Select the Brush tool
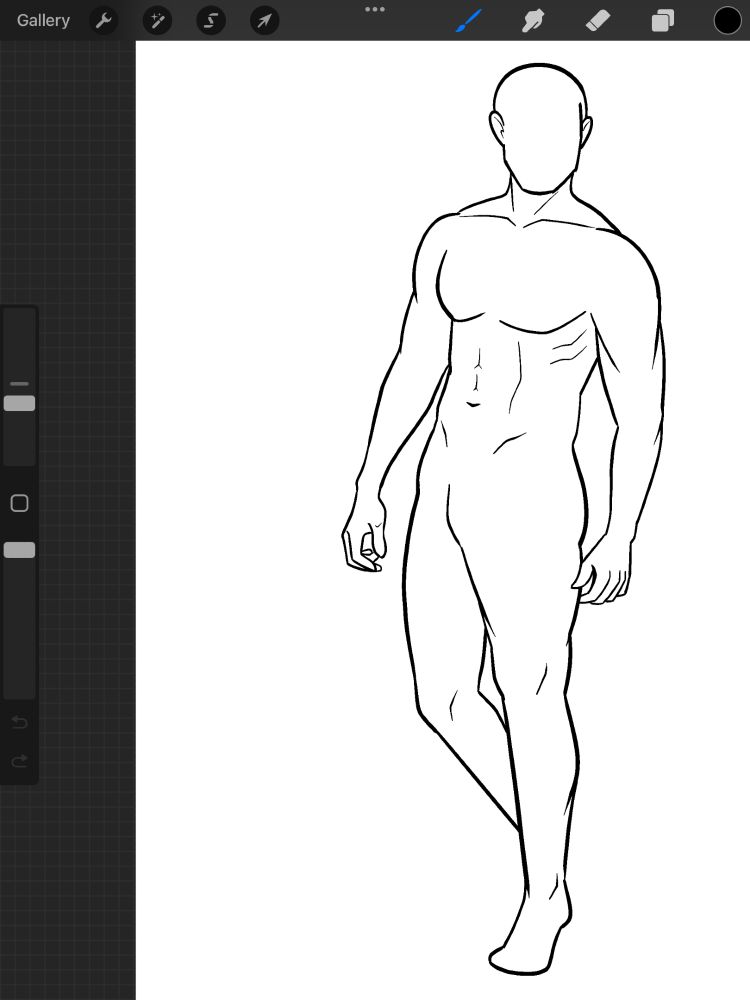 469,21
